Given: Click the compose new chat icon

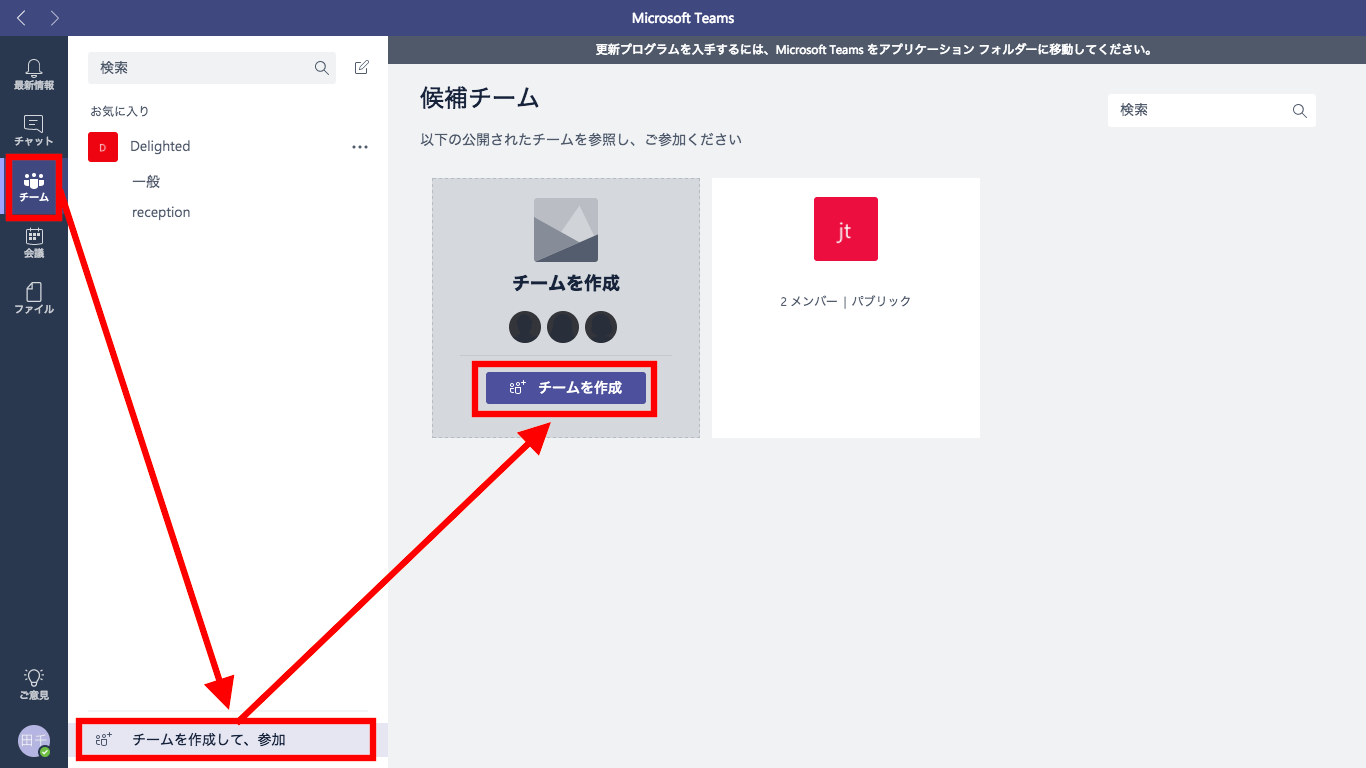Looking at the screenshot, I should pyautogui.click(x=361, y=68).
